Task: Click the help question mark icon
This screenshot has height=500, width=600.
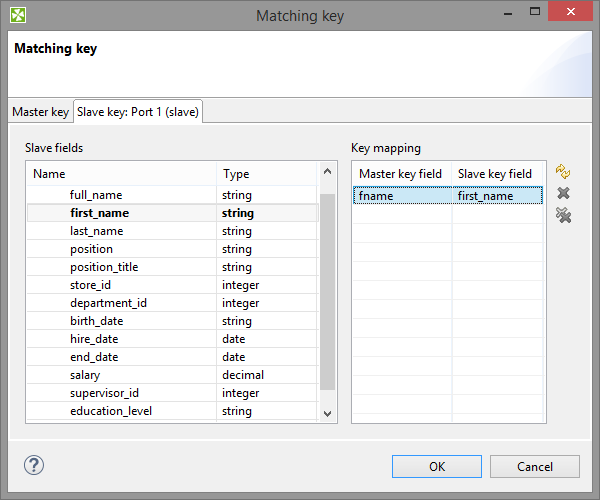Action: (x=34, y=465)
